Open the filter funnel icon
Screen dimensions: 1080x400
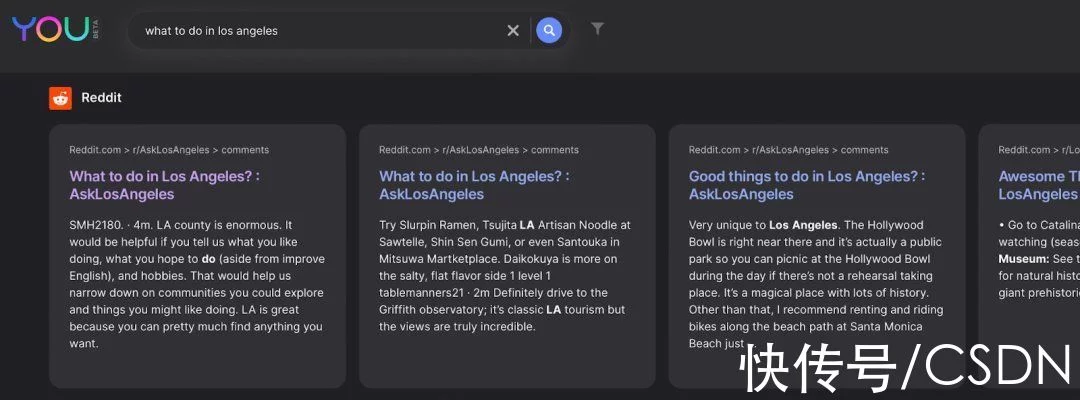coord(597,29)
